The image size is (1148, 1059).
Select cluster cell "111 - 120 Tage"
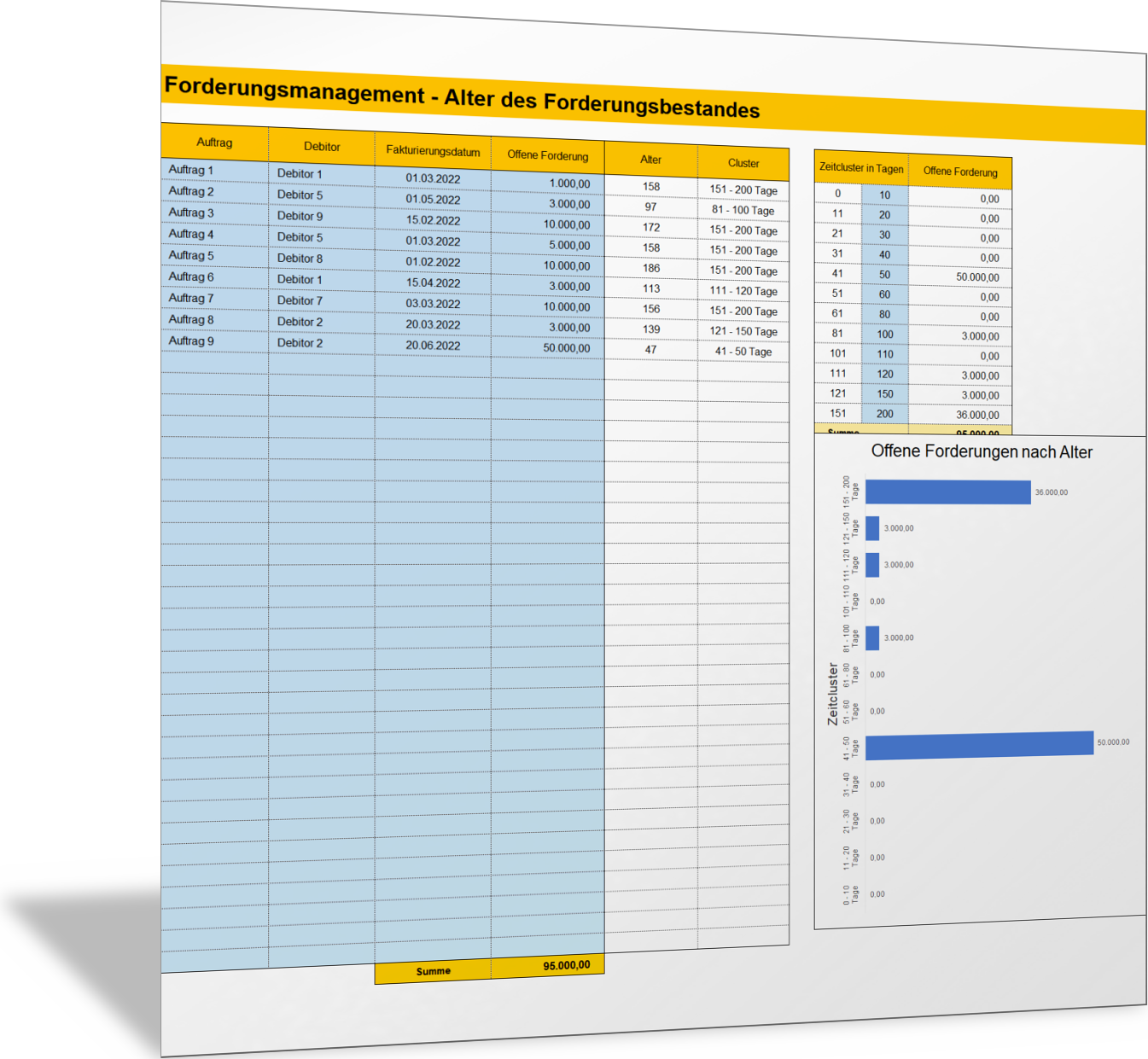coord(743,291)
